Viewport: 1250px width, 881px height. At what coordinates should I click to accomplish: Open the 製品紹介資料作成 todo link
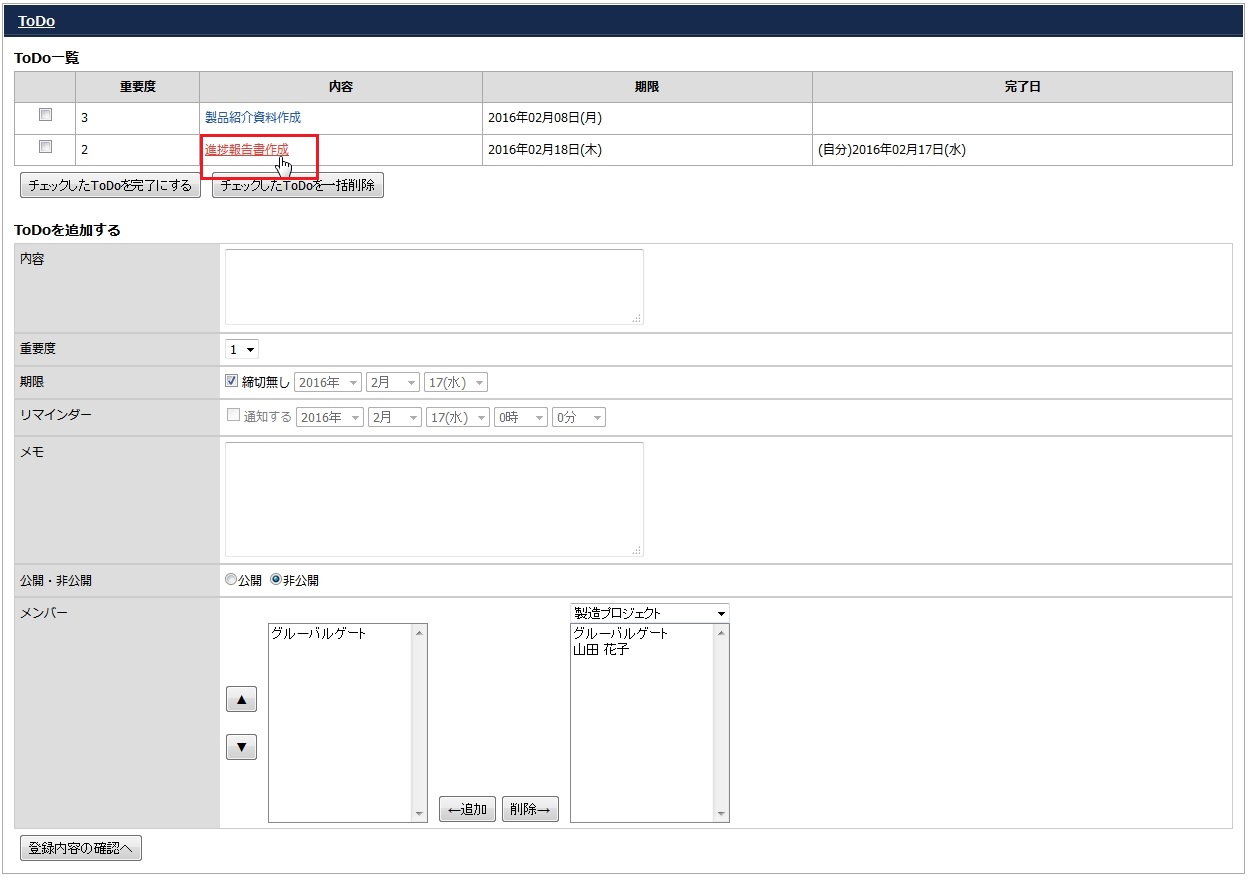click(253, 117)
